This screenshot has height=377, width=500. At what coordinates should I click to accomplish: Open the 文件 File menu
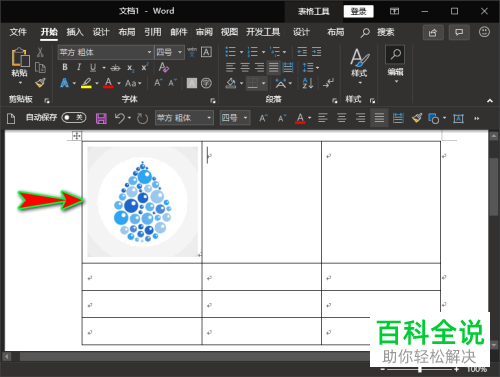pyautogui.click(x=18, y=32)
